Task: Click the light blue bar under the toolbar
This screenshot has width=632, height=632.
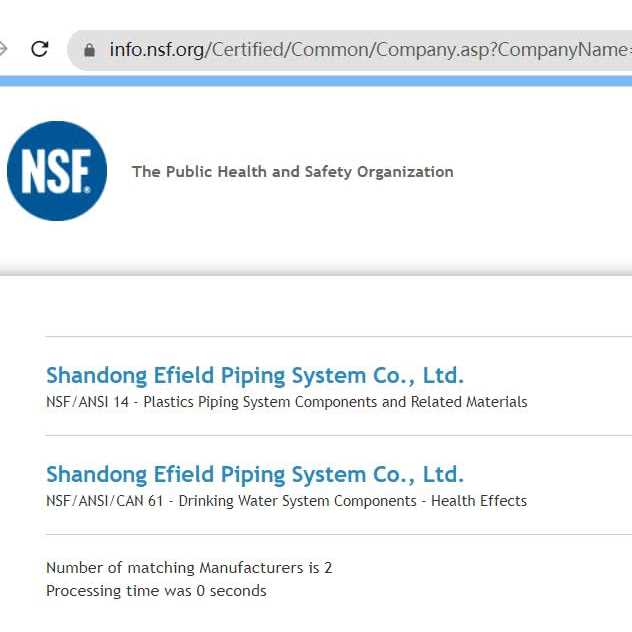Action: (316, 81)
